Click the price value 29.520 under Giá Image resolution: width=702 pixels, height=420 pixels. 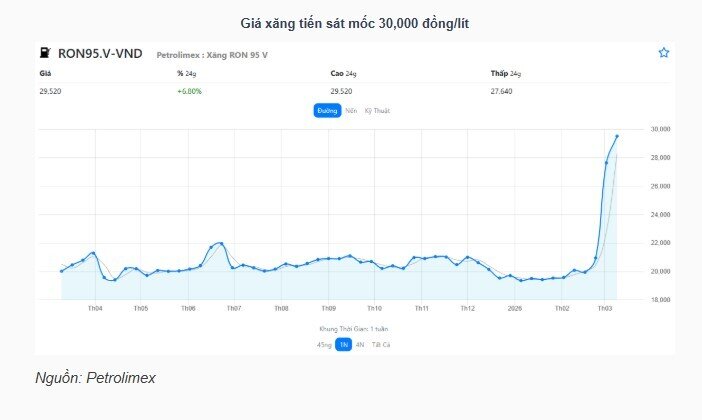pos(50,91)
